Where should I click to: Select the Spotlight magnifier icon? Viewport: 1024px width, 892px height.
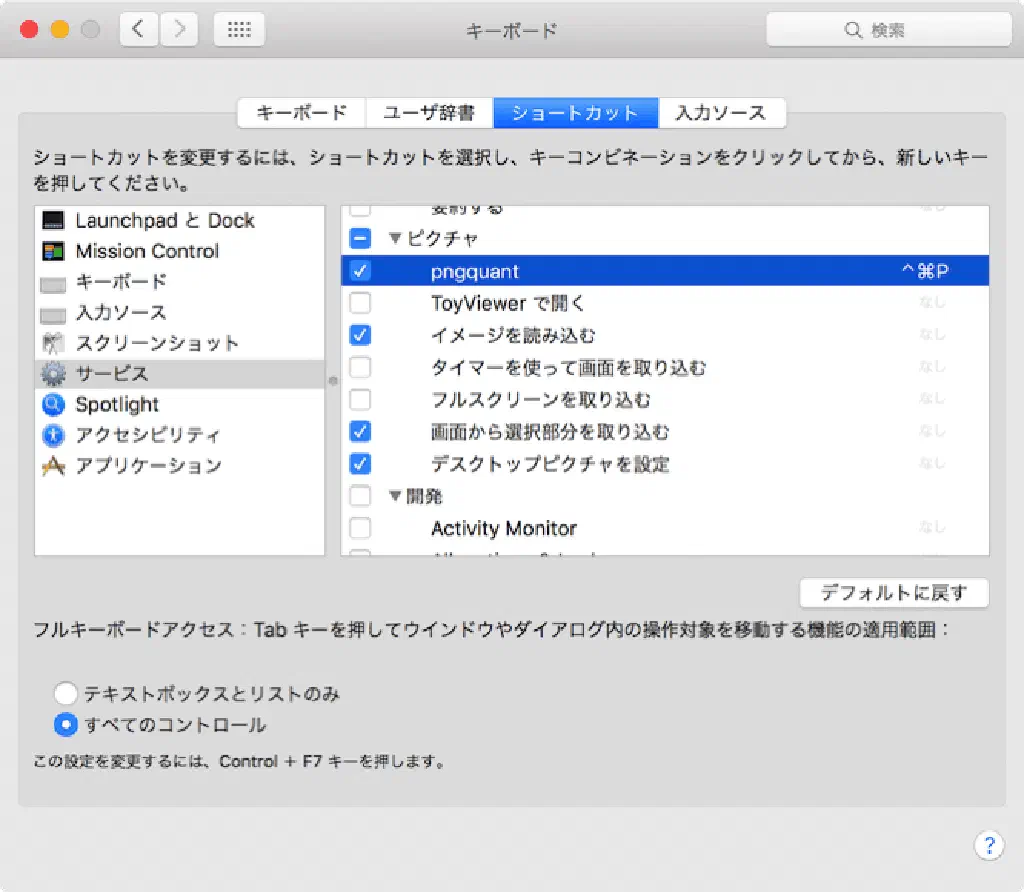coord(54,405)
